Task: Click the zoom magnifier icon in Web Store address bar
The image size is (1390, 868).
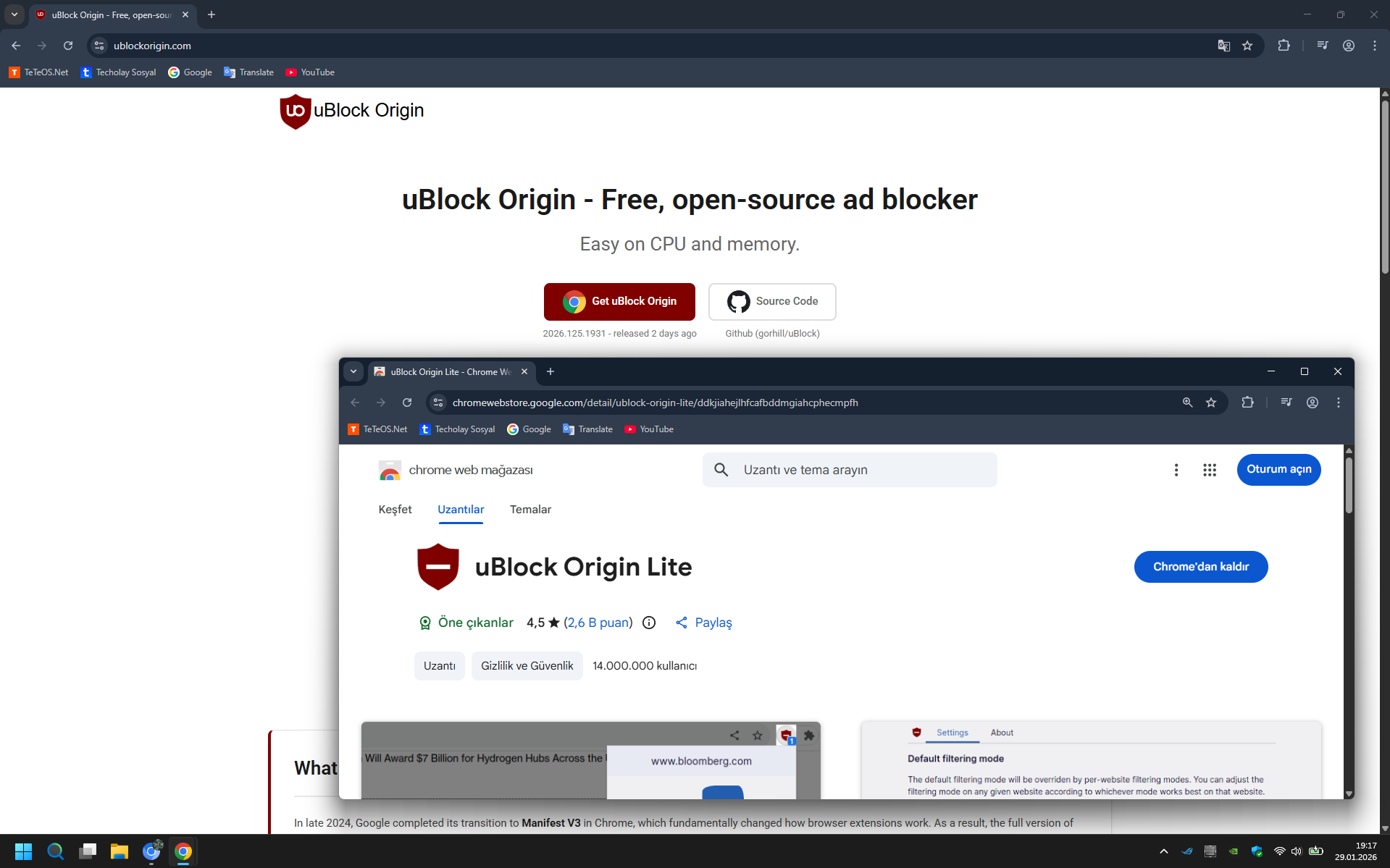Action: point(1188,403)
